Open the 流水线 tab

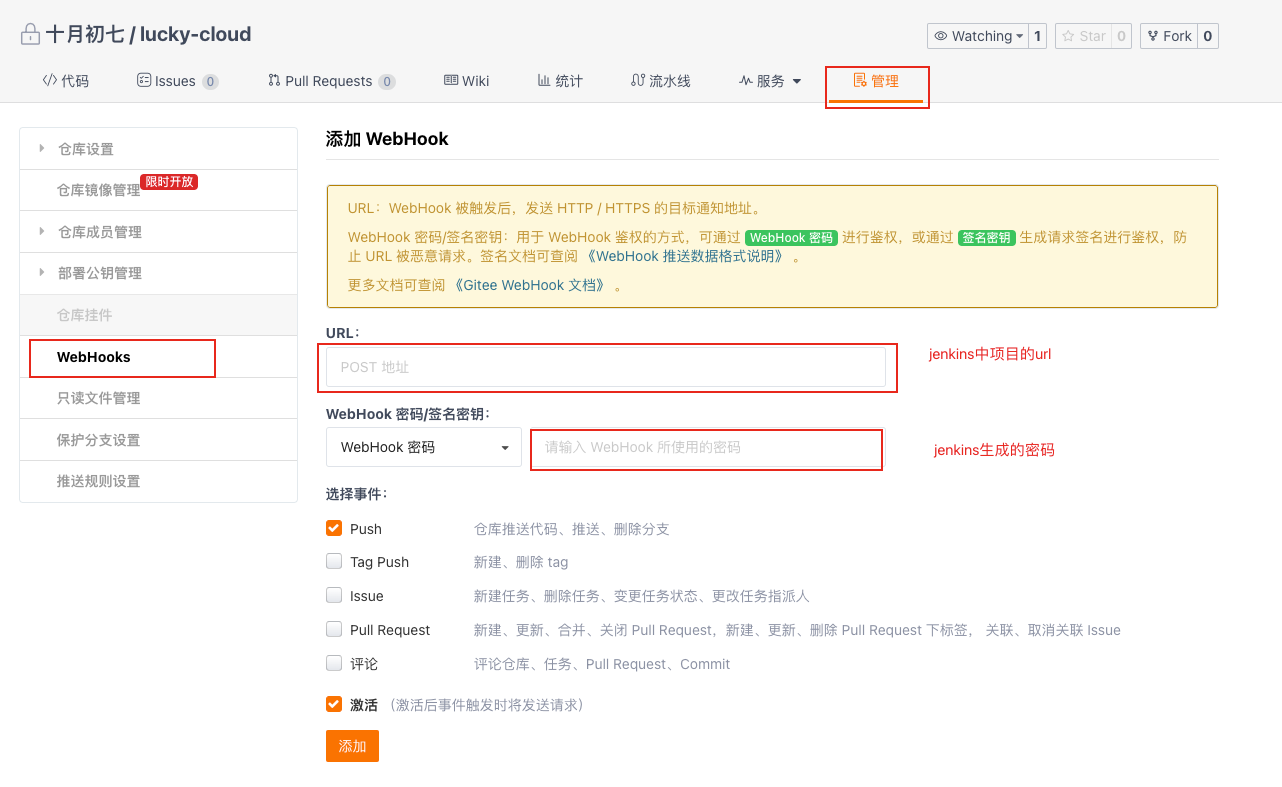tap(661, 81)
